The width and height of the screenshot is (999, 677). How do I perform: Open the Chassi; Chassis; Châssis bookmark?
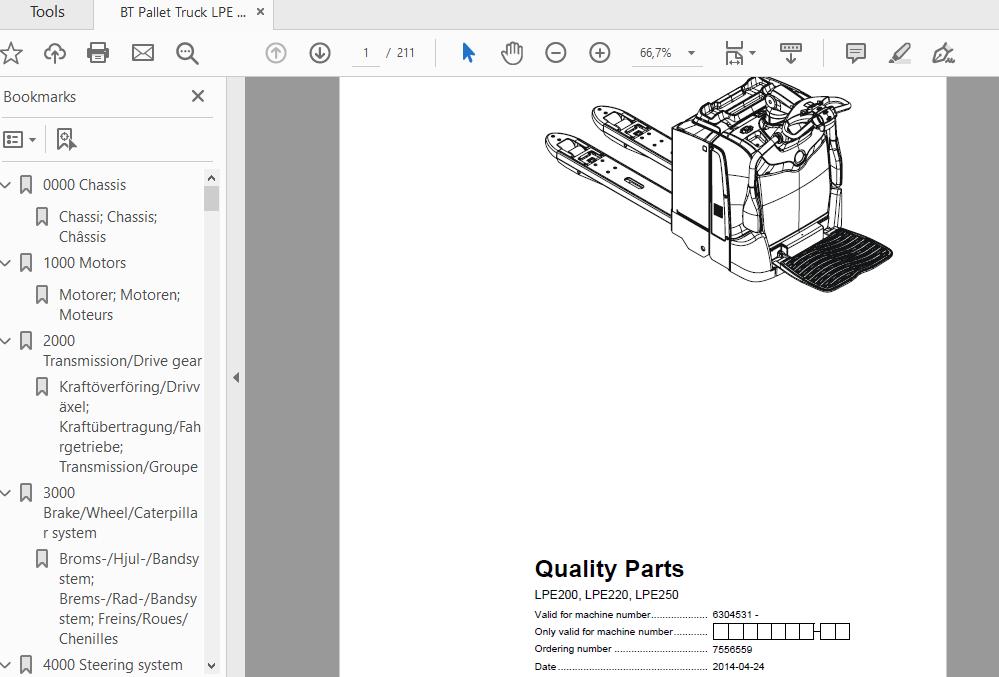pos(108,227)
